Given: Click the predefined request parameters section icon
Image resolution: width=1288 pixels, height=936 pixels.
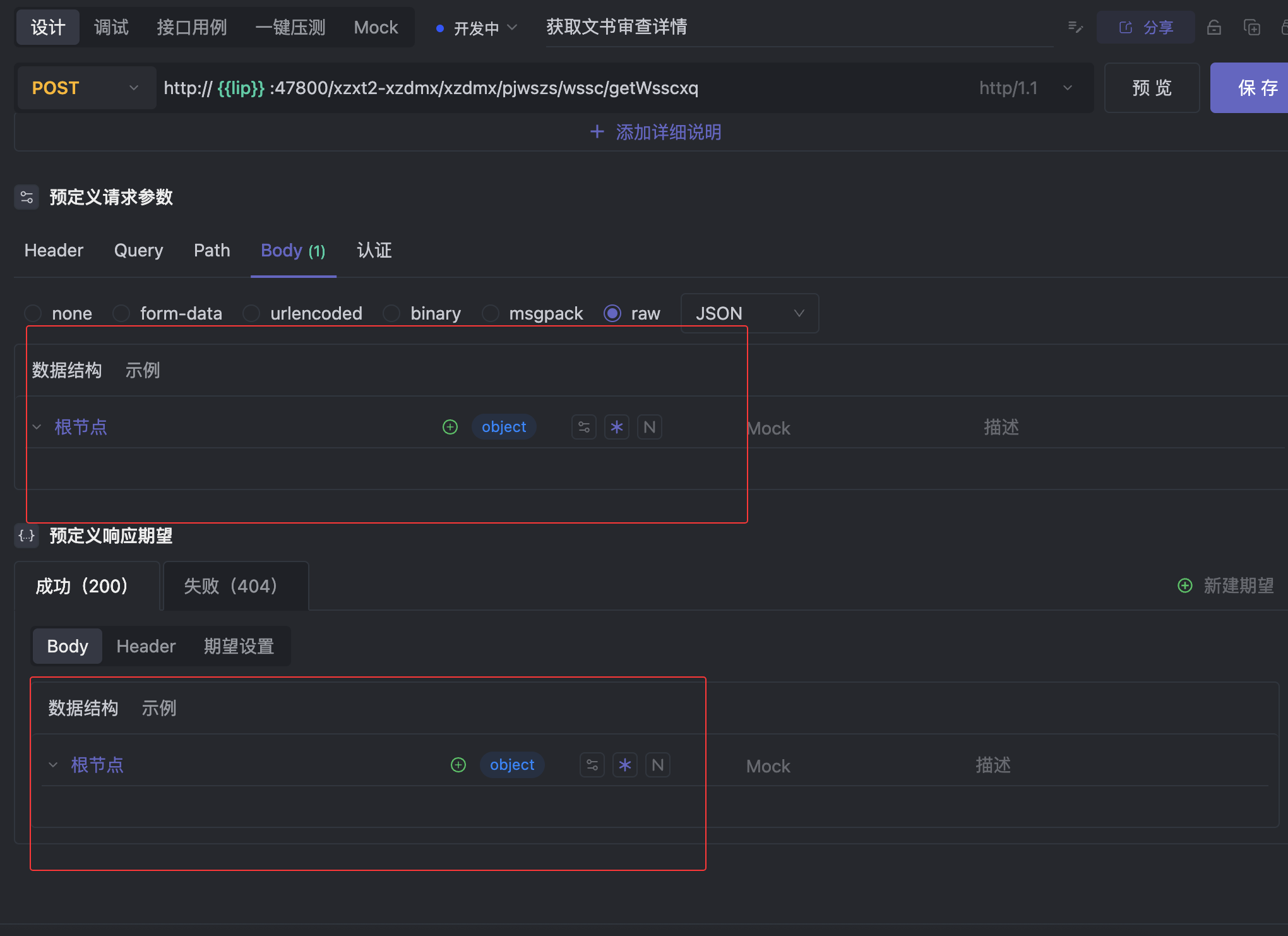Looking at the screenshot, I should click(x=27, y=197).
